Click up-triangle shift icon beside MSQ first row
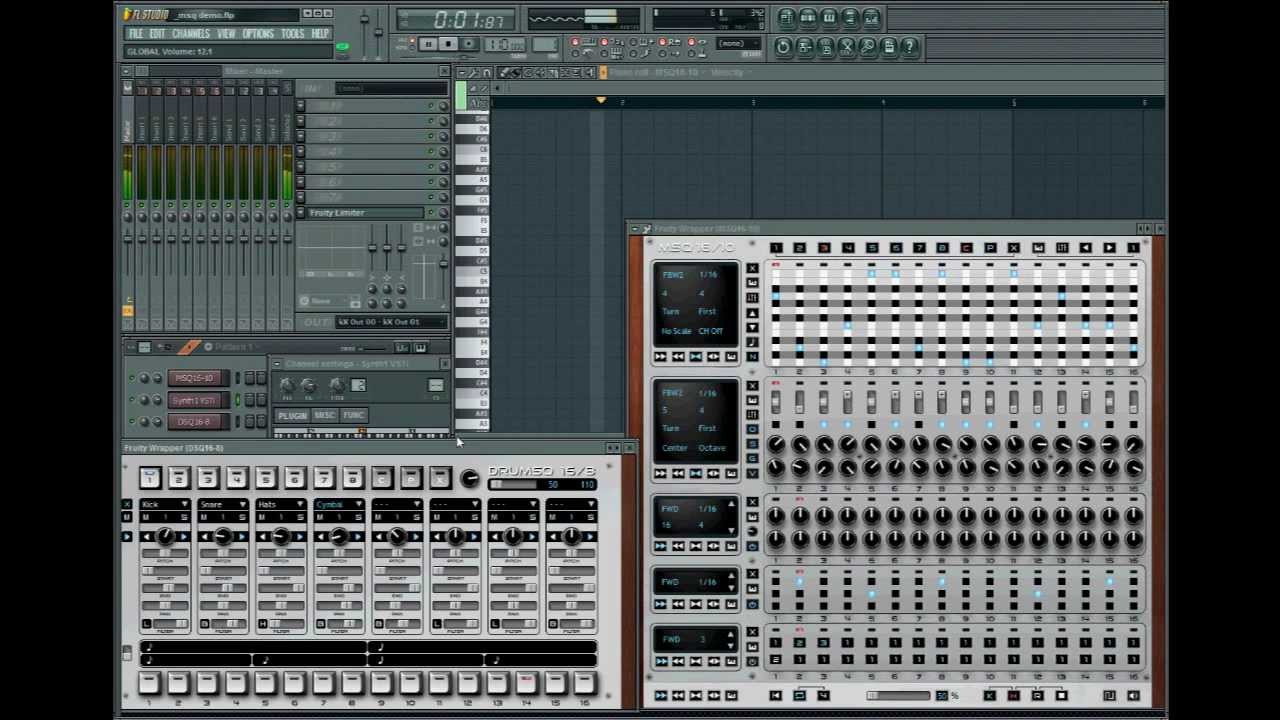 click(752, 313)
